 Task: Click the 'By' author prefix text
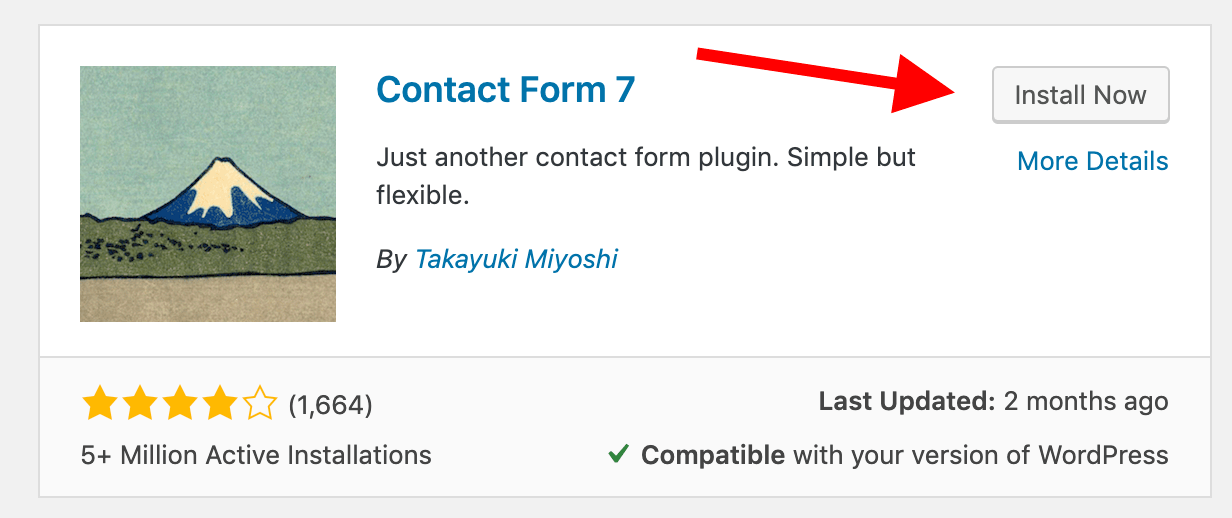point(391,261)
